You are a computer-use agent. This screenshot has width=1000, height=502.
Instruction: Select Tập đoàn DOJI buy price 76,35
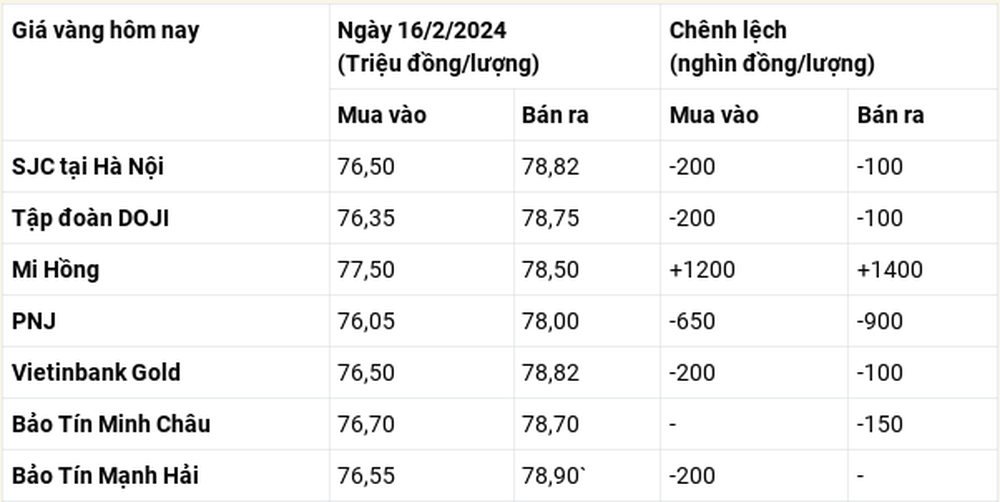tap(366, 218)
